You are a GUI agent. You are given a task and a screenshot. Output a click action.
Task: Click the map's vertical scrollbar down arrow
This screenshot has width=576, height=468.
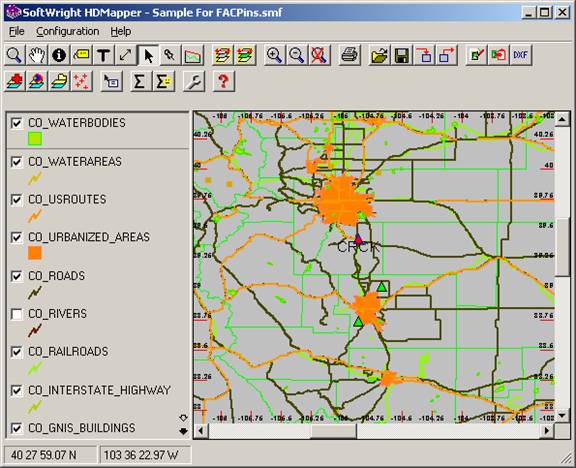(562, 415)
